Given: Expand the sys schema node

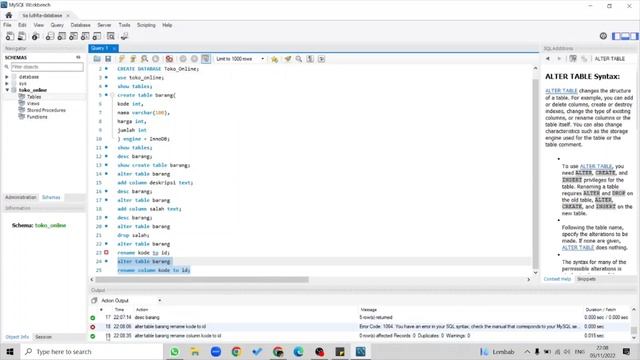Looking at the screenshot, I should 7,83.
